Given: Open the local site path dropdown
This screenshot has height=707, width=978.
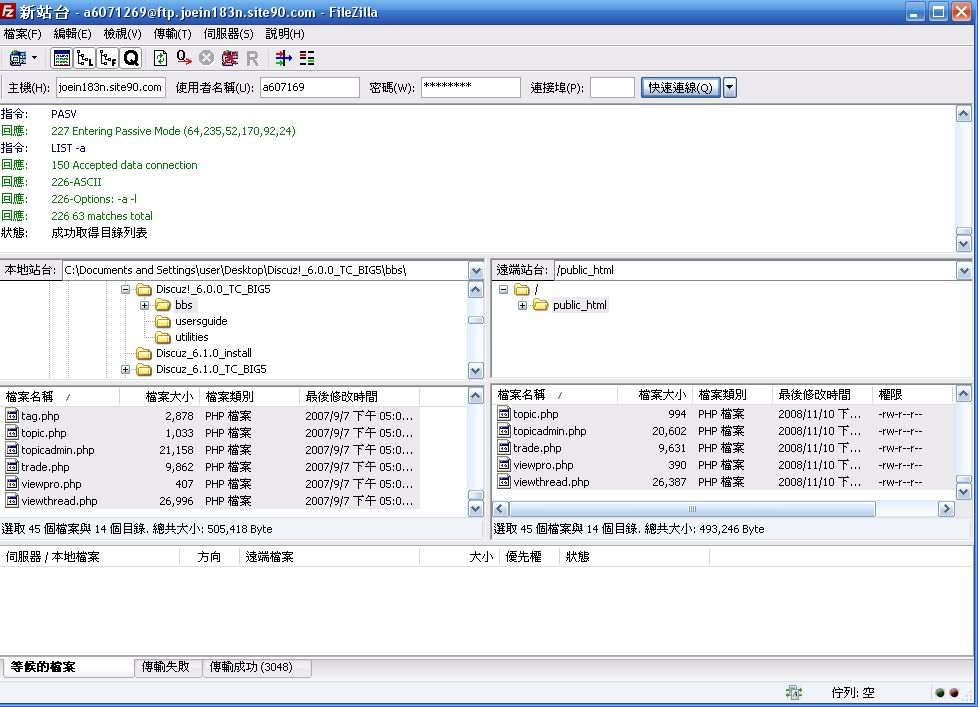Looking at the screenshot, I should pos(476,271).
